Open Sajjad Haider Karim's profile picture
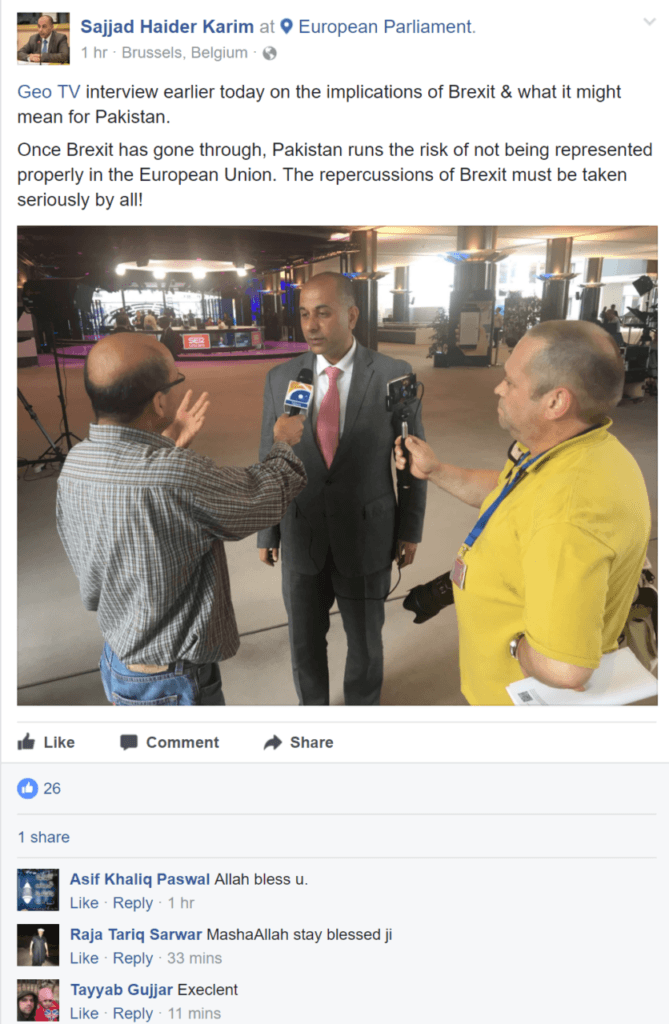The width and height of the screenshot is (669, 1024). (43, 39)
